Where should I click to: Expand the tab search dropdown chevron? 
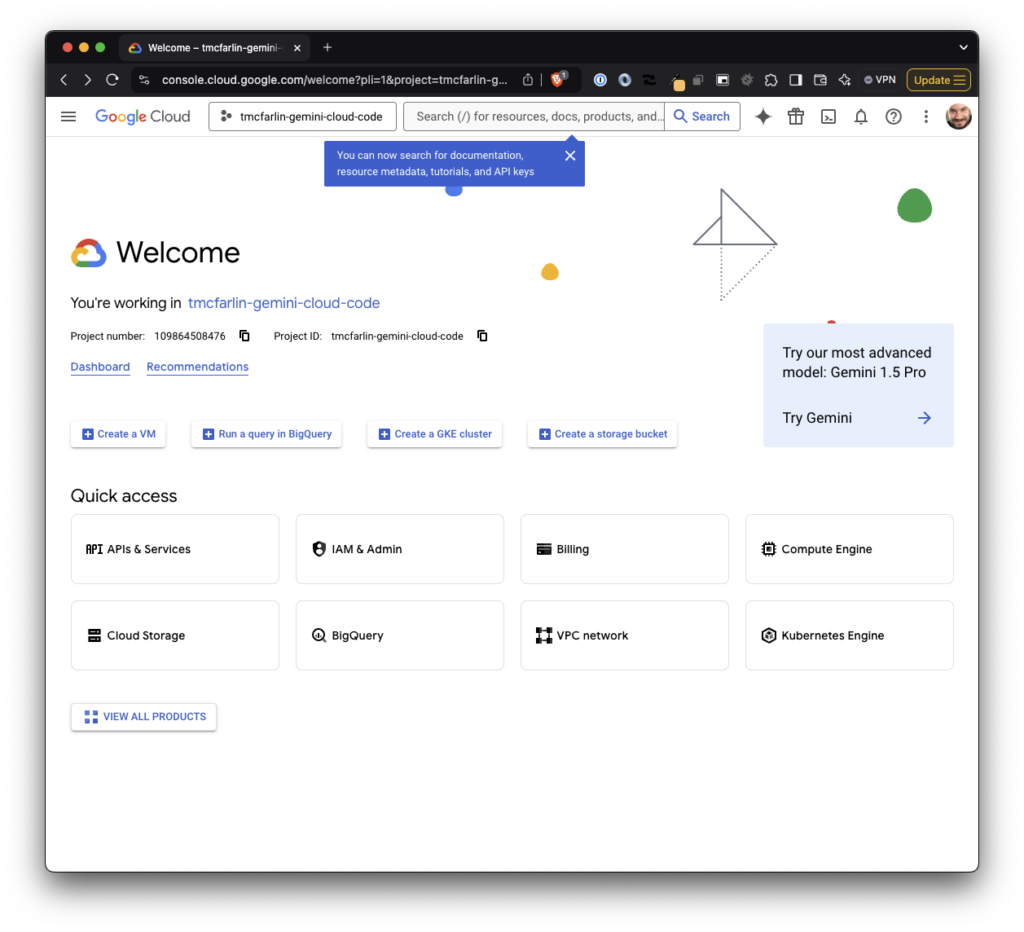pyautogui.click(x=963, y=47)
